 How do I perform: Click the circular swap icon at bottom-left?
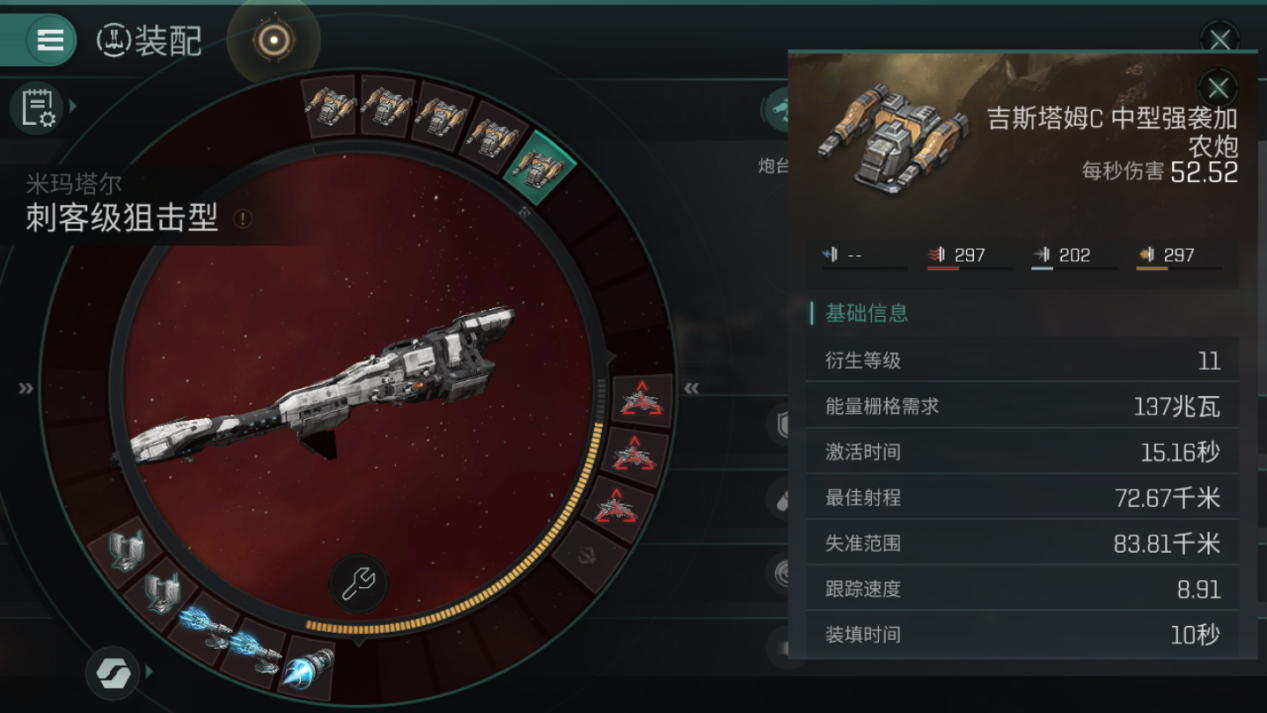[x=112, y=673]
